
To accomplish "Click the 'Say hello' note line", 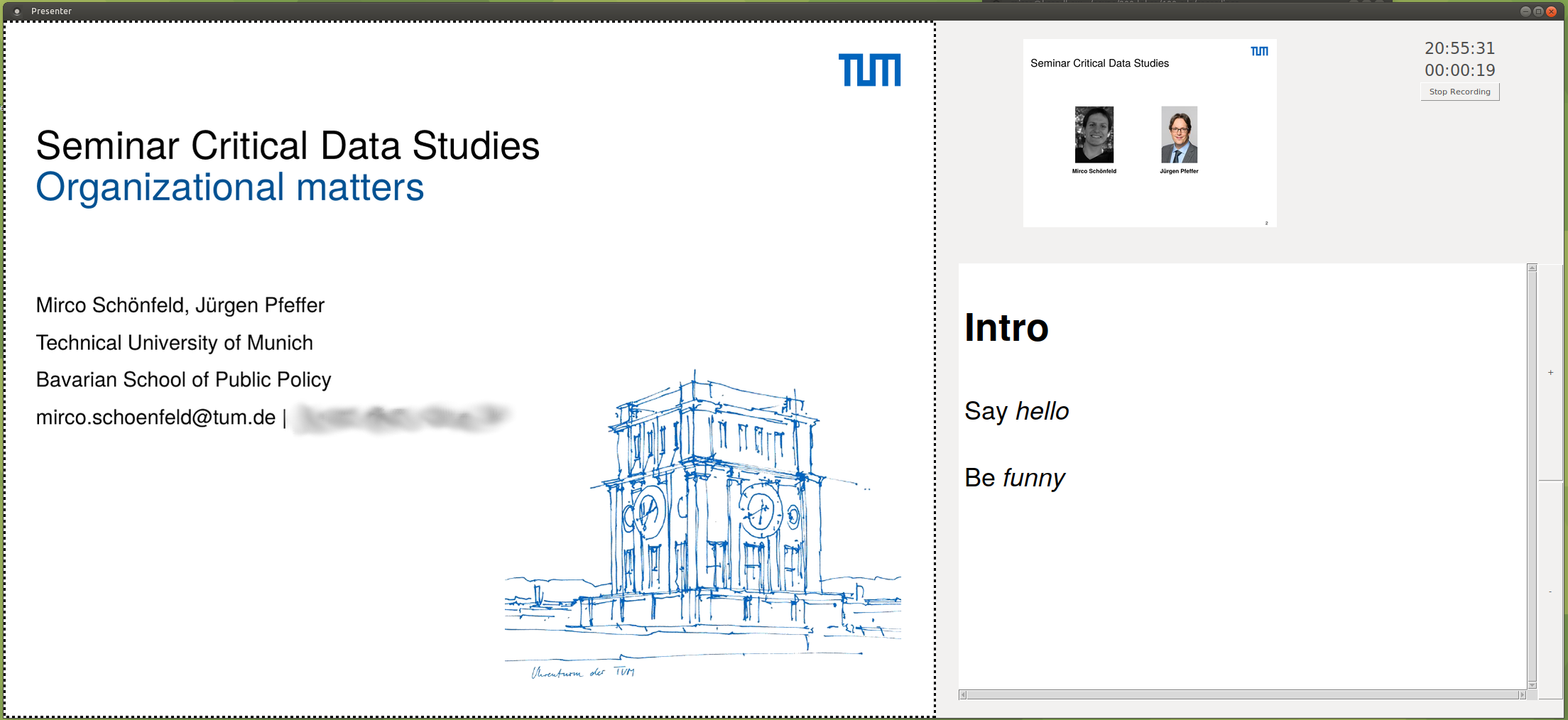I will (1016, 411).
